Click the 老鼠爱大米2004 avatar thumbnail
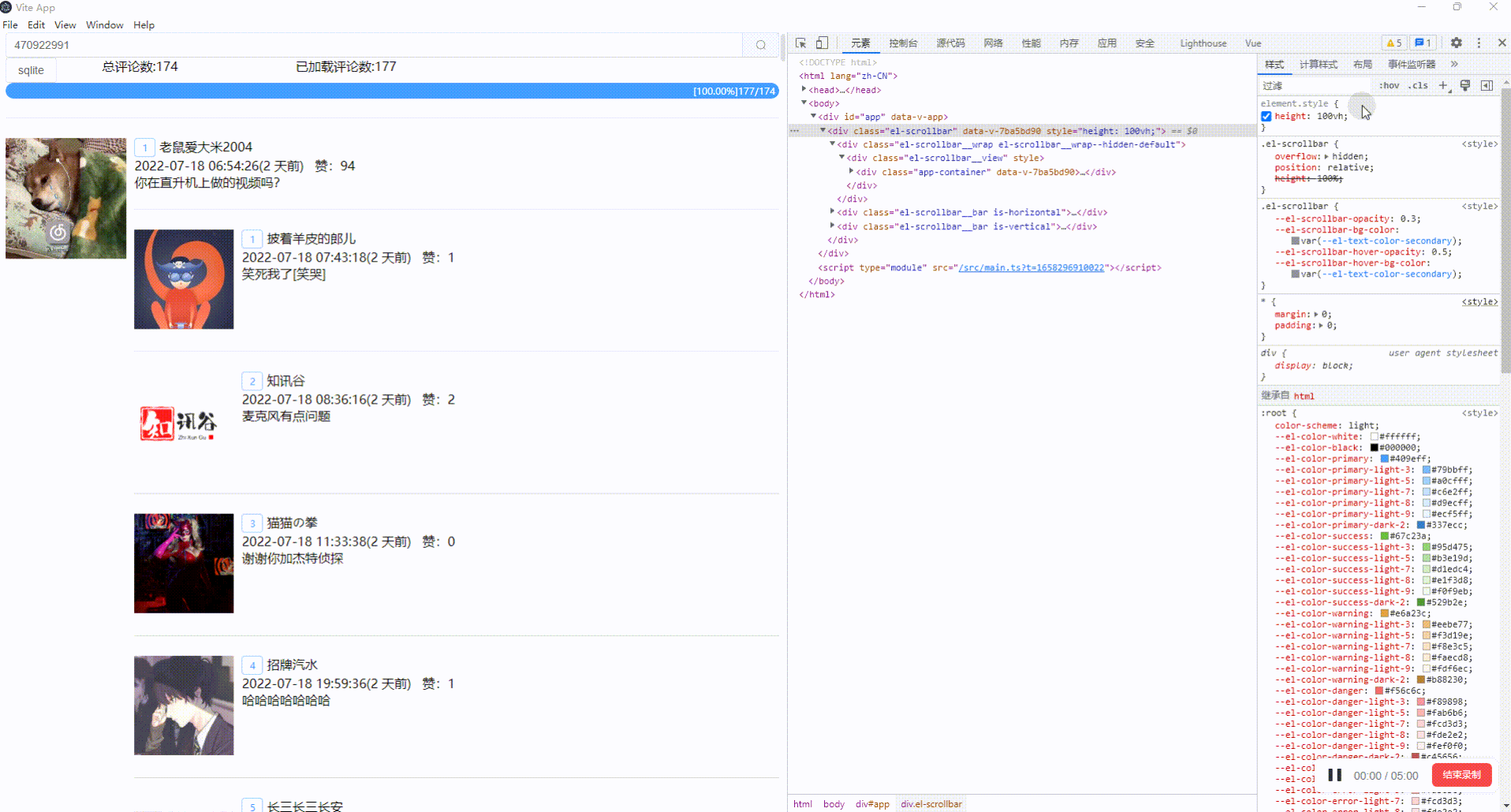 66,198
